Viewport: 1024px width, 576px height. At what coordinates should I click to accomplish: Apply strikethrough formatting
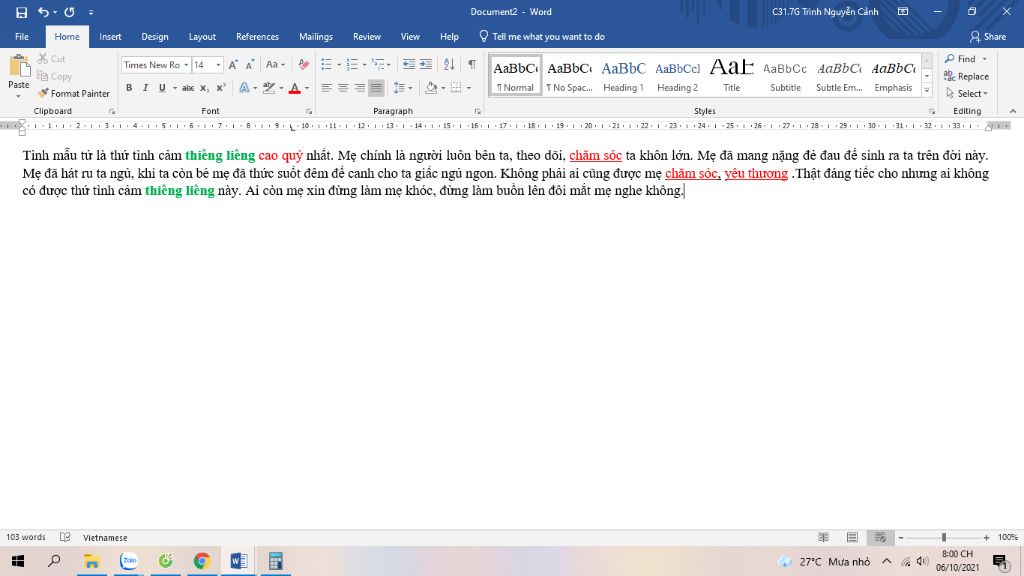click(188, 88)
